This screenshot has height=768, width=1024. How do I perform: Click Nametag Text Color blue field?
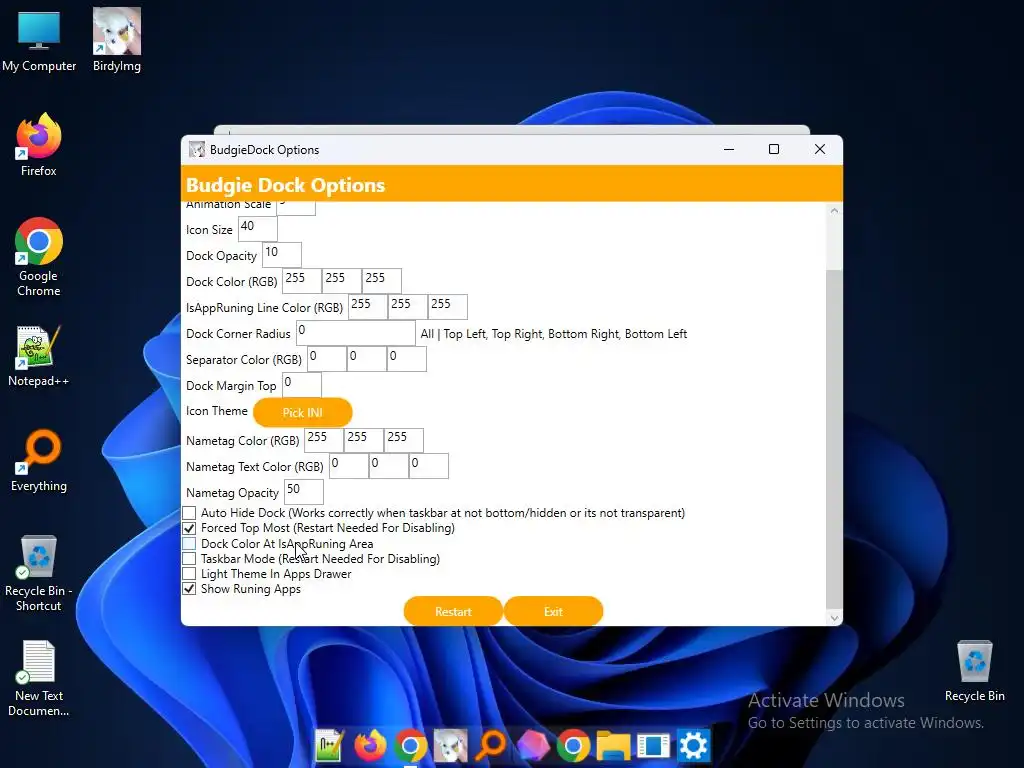click(x=428, y=466)
